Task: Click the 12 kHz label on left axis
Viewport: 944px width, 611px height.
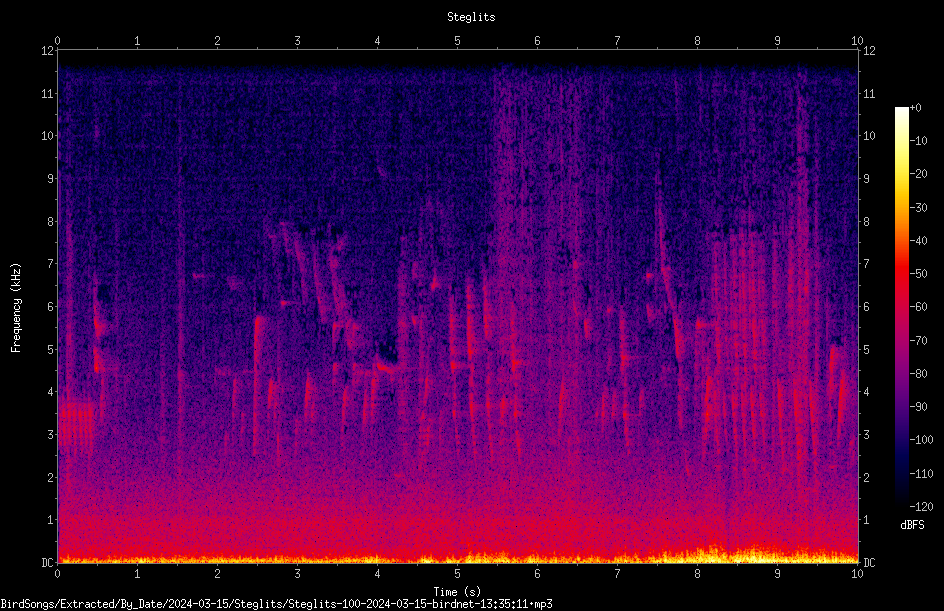Action: click(48, 51)
